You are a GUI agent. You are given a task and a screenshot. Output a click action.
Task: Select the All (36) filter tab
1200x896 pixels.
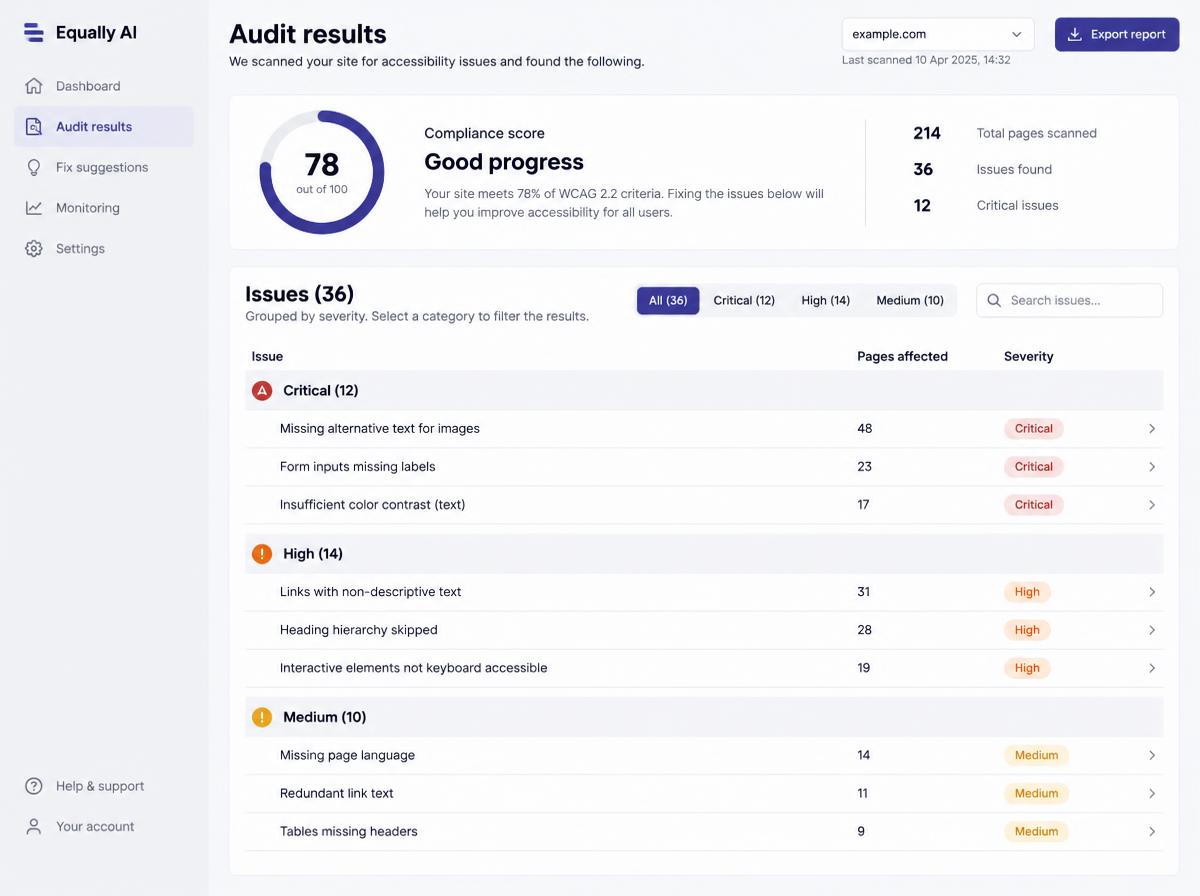tap(668, 300)
